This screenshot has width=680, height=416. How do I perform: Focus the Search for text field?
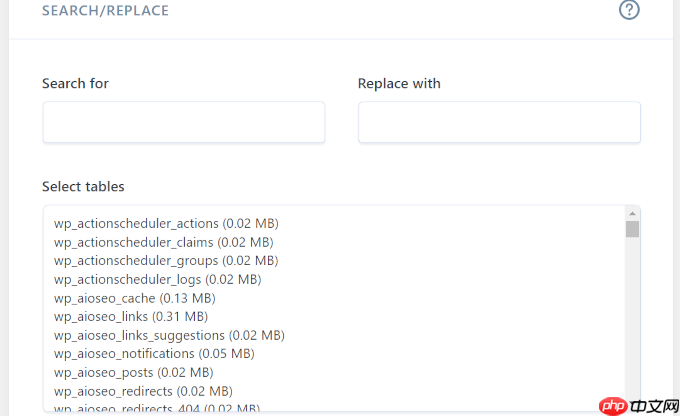tap(184, 122)
